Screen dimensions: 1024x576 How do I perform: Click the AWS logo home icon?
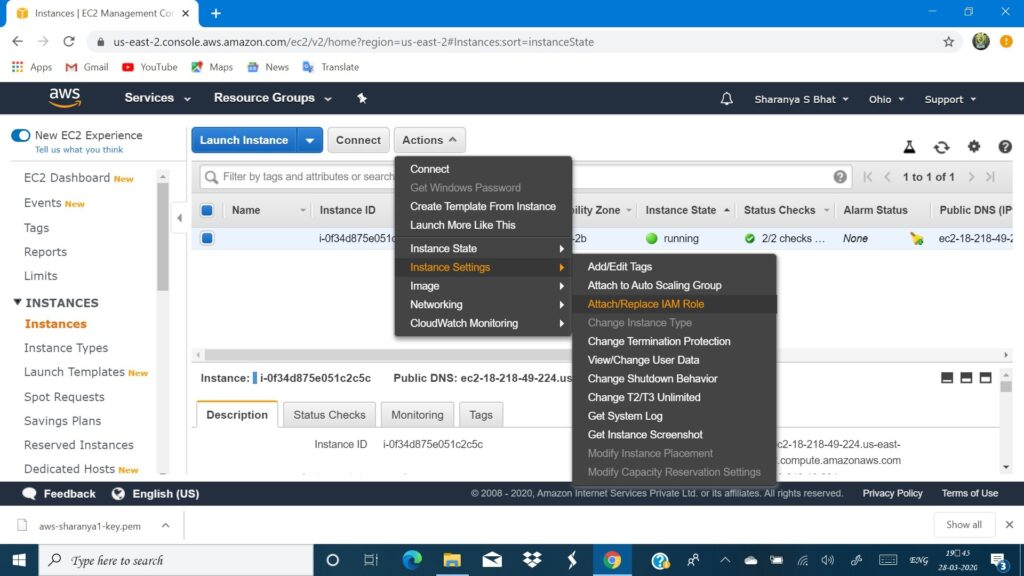tap(65, 98)
